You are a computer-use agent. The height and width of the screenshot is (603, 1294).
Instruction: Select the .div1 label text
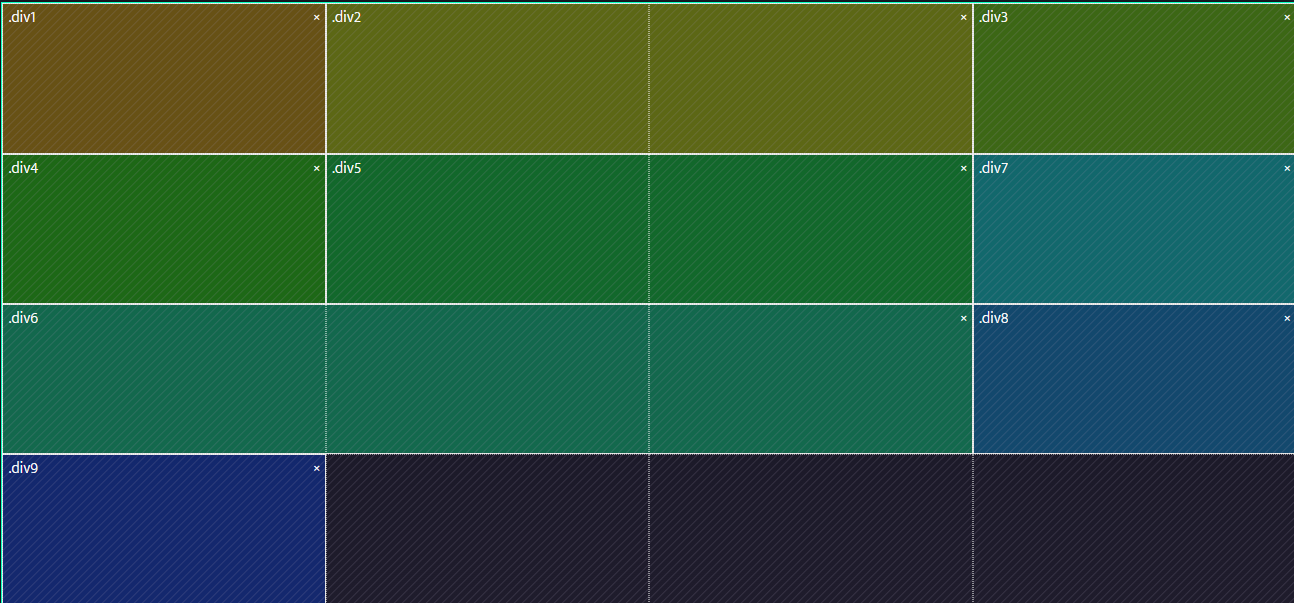pos(22,17)
